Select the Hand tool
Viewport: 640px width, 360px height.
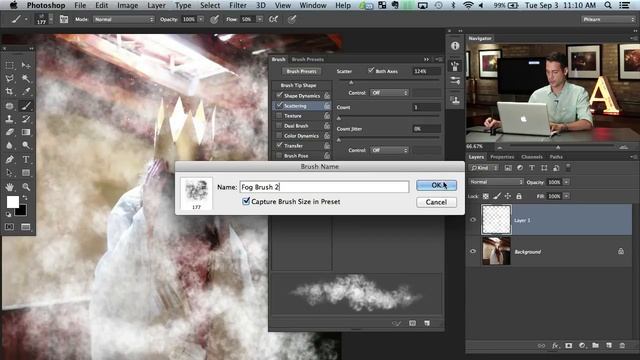(x=10, y=187)
